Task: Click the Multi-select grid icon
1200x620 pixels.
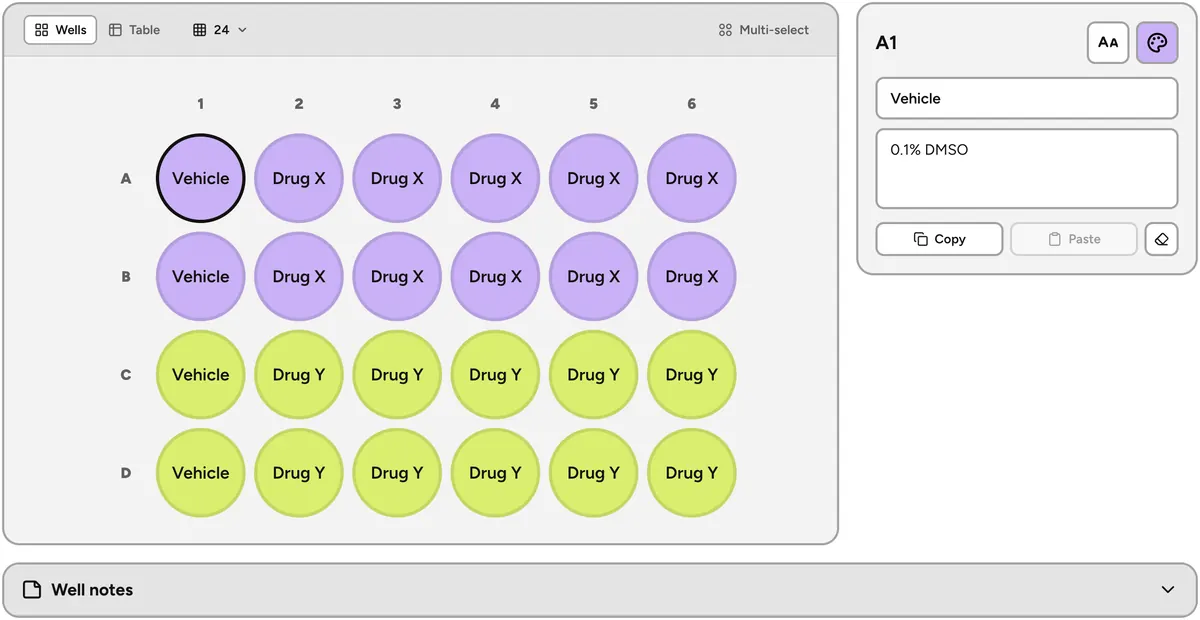Action: (725, 30)
